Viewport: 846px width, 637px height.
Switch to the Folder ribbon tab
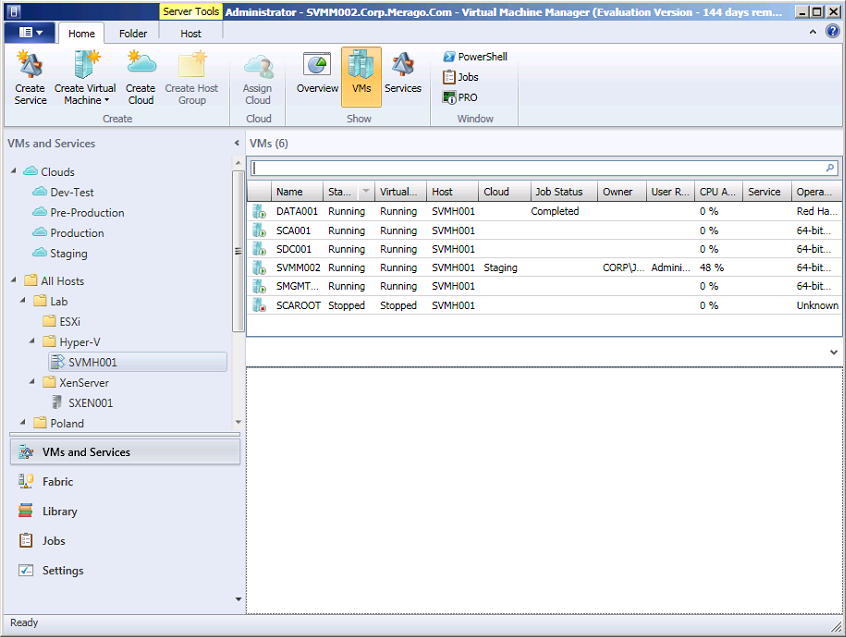pos(133,33)
